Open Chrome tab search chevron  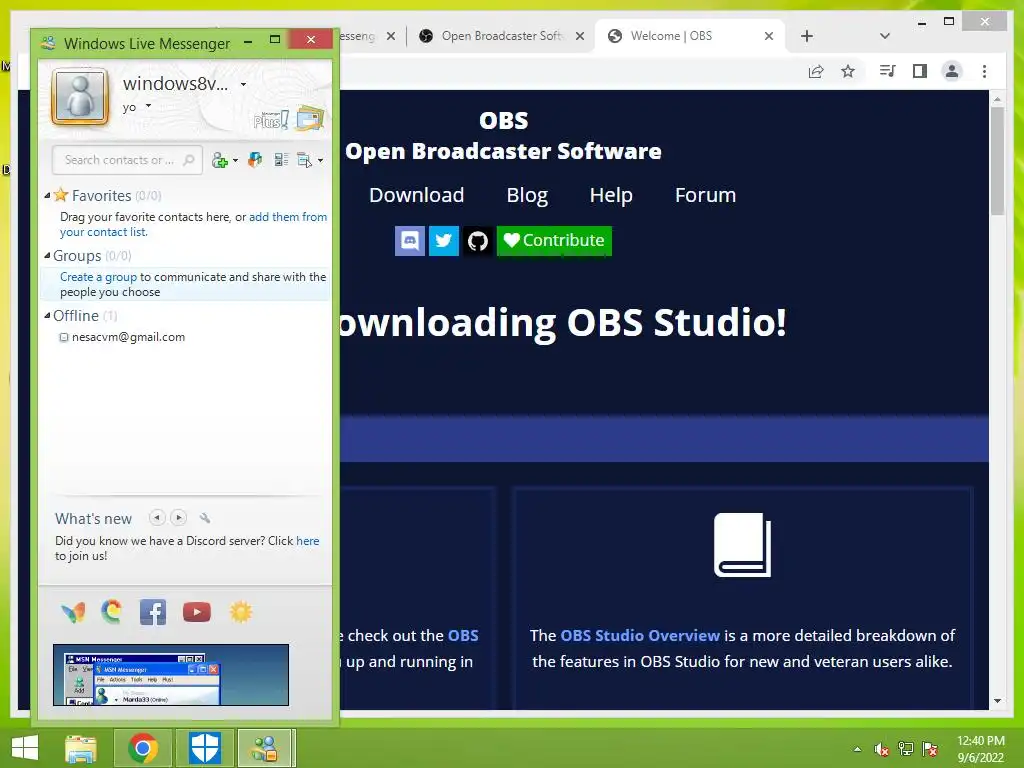(885, 36)
